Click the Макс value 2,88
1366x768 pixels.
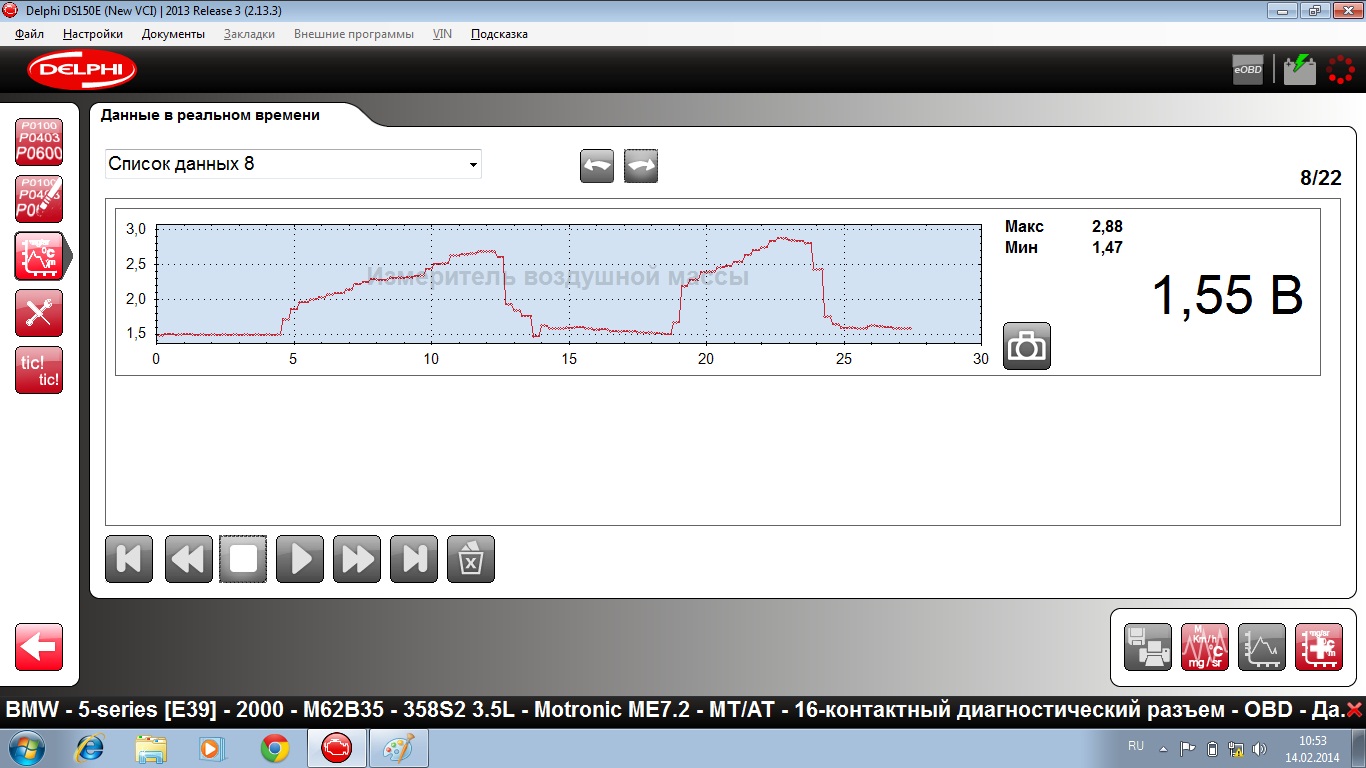pyautogui.click(x=1107, y=227)
